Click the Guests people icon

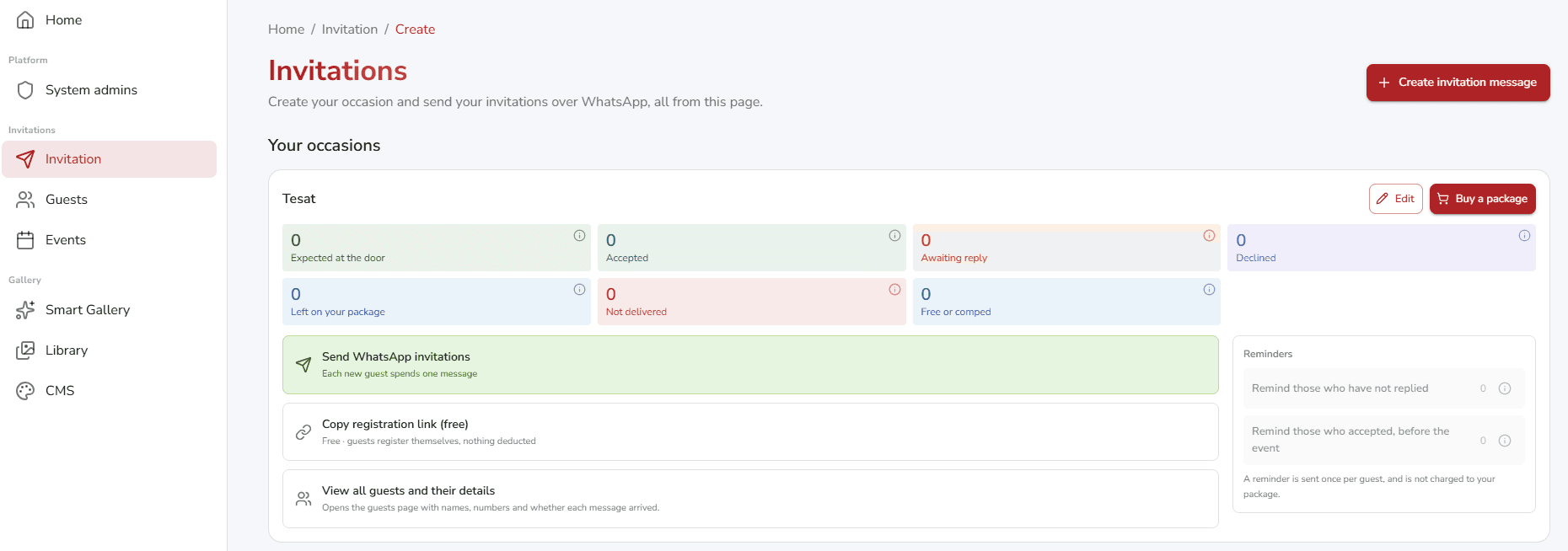click(x=25, y=200)
